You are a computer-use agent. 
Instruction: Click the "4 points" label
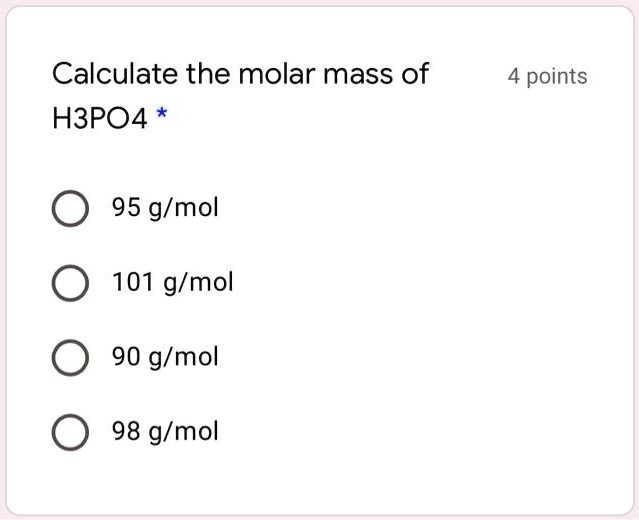point(547,76)
